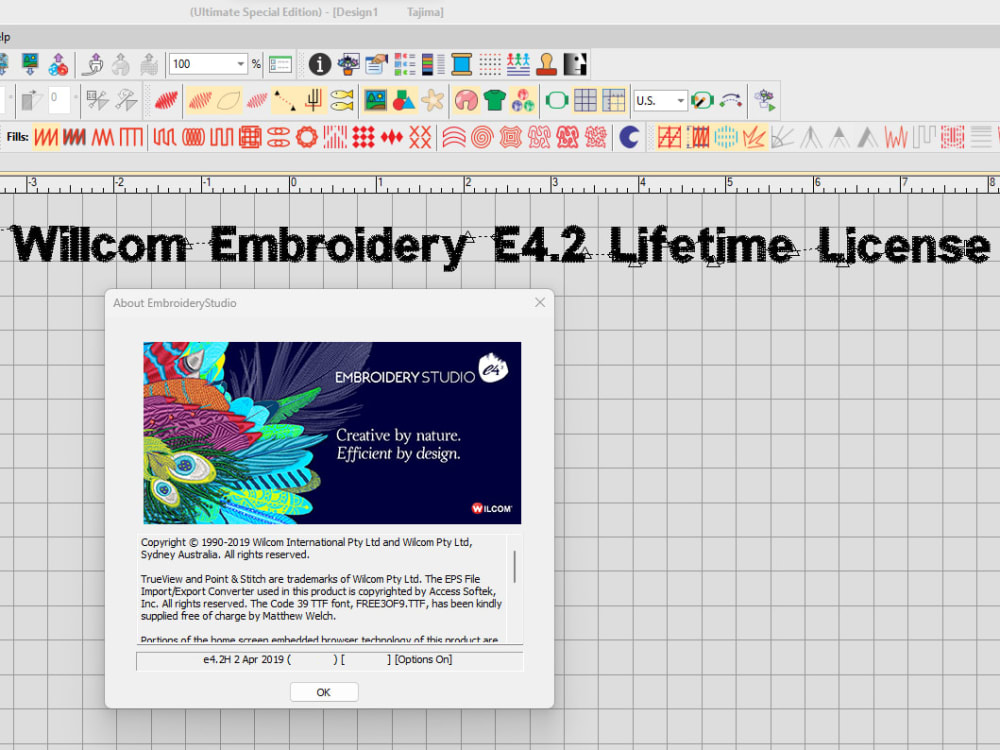1000x750 pixels.
Task: Click the green T-shirt product icon
Action: click(x=494, y=100)
